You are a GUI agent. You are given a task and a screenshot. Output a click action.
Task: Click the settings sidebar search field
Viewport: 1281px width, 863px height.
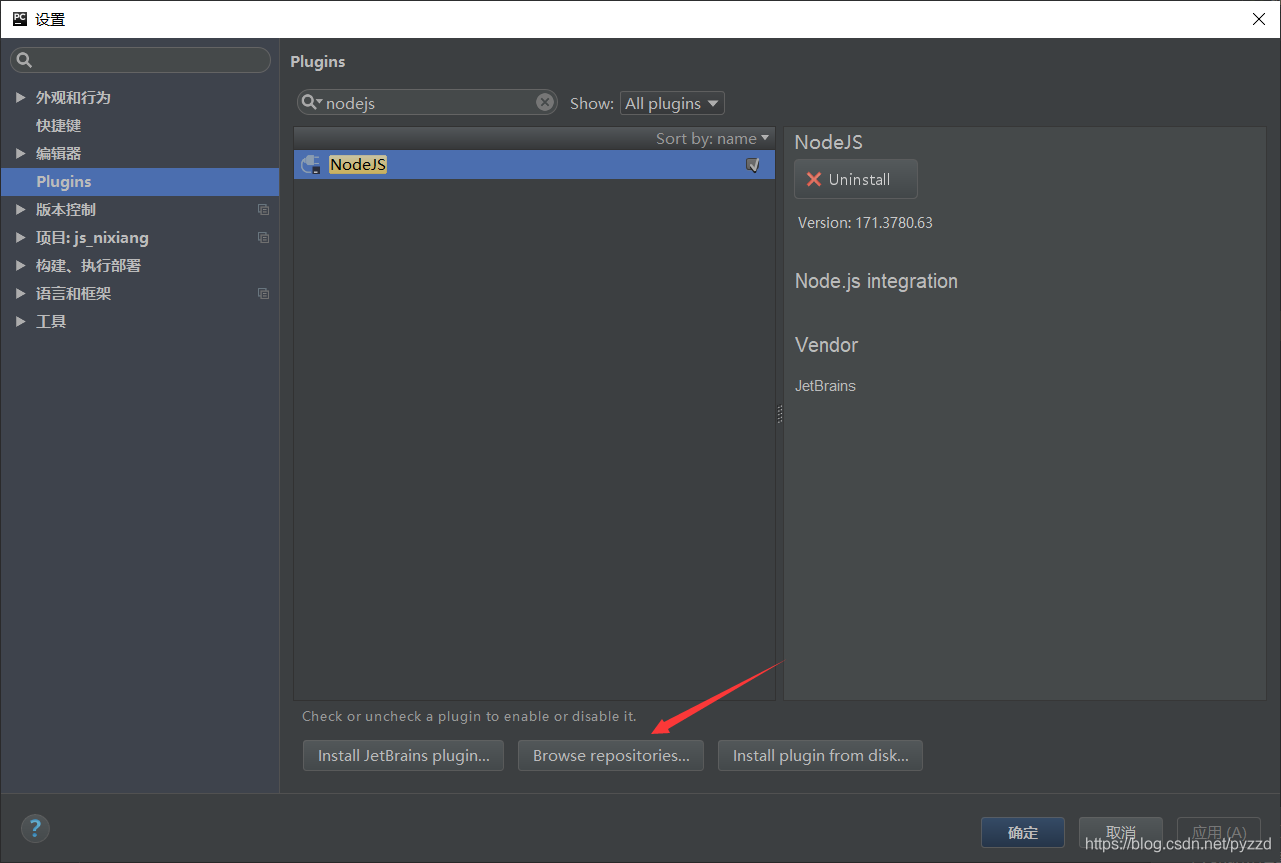click(x=140, y=60)
